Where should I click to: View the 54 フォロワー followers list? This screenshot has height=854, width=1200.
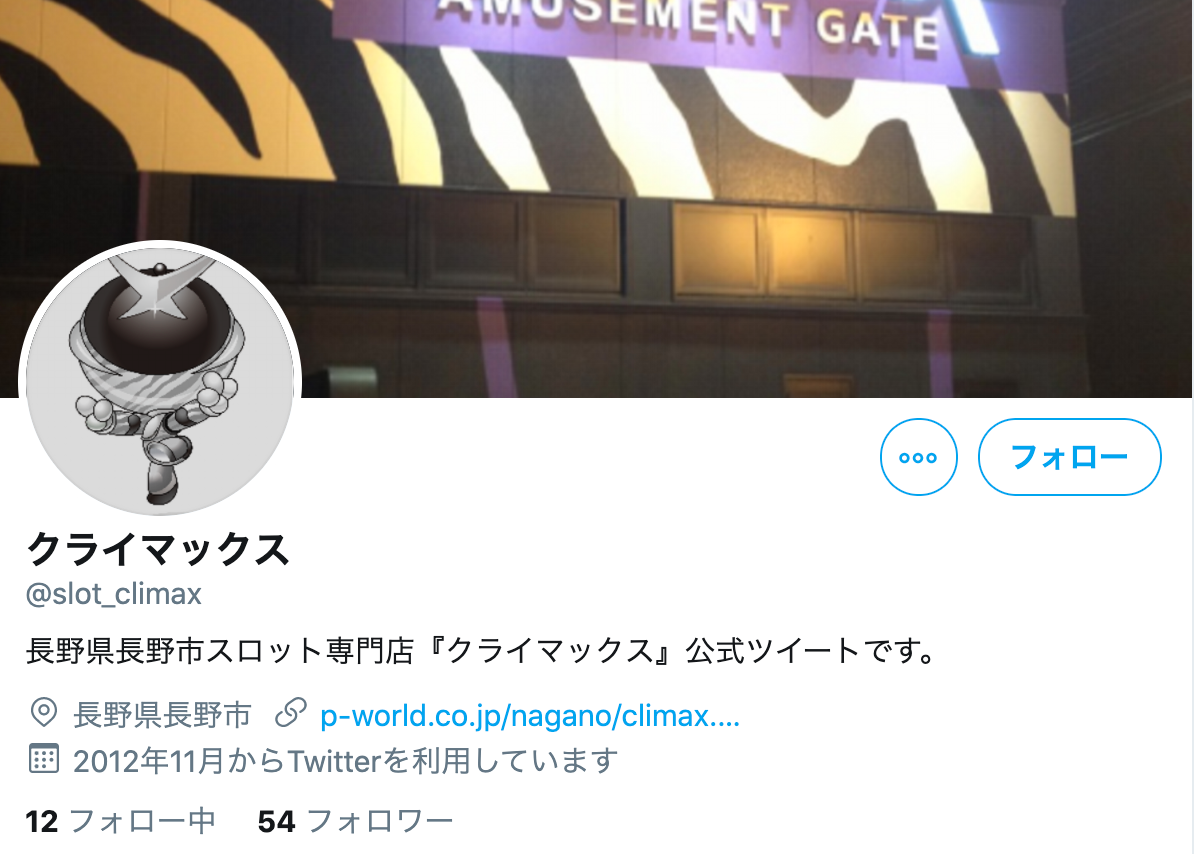click(356, 821)
